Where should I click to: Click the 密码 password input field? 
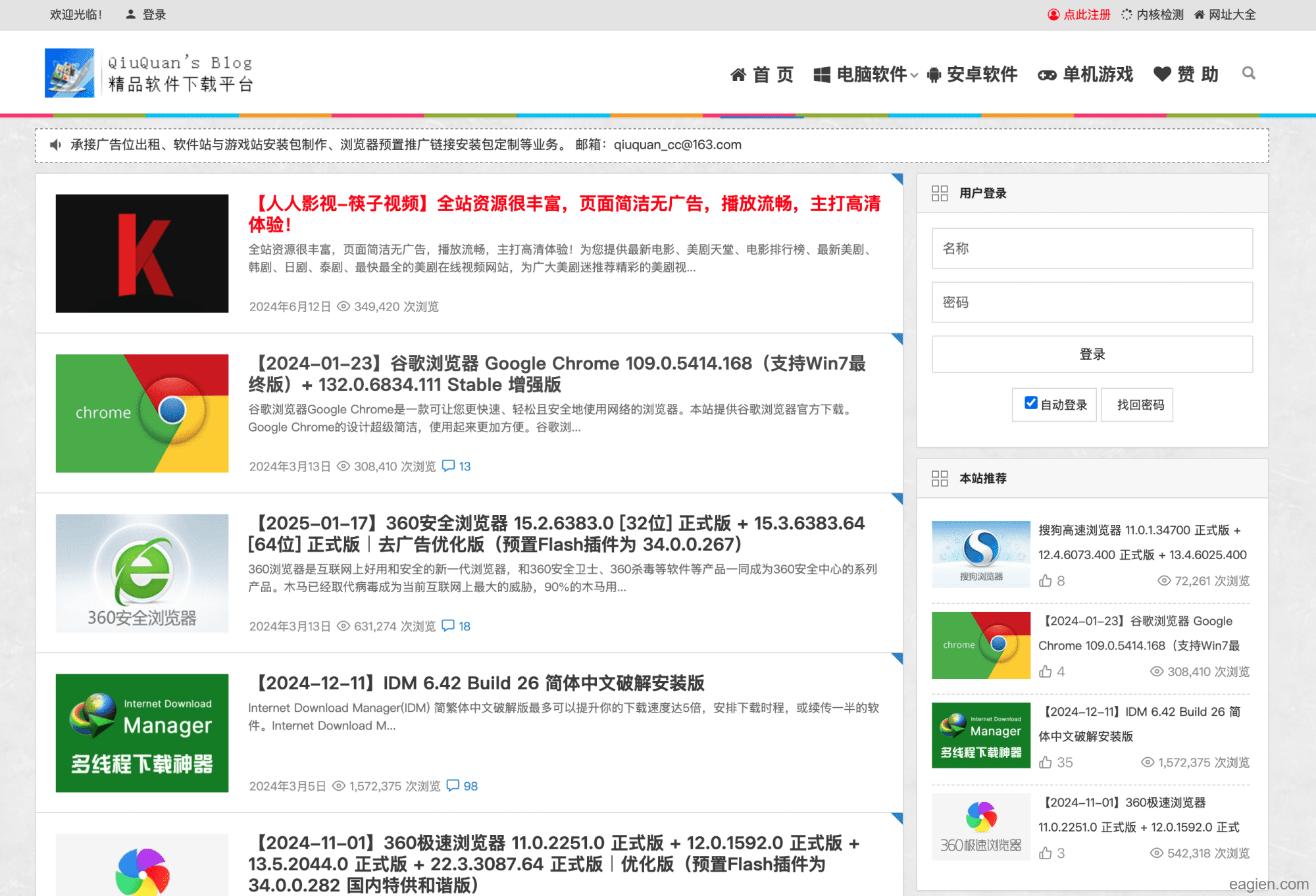(x=1092, y=303)
